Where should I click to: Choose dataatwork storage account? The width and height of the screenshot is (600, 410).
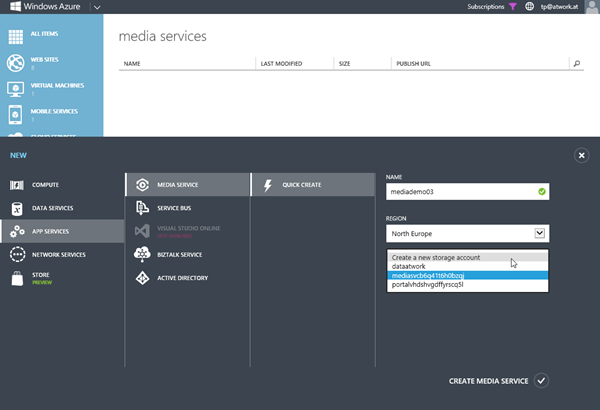[x=410, y=266]
